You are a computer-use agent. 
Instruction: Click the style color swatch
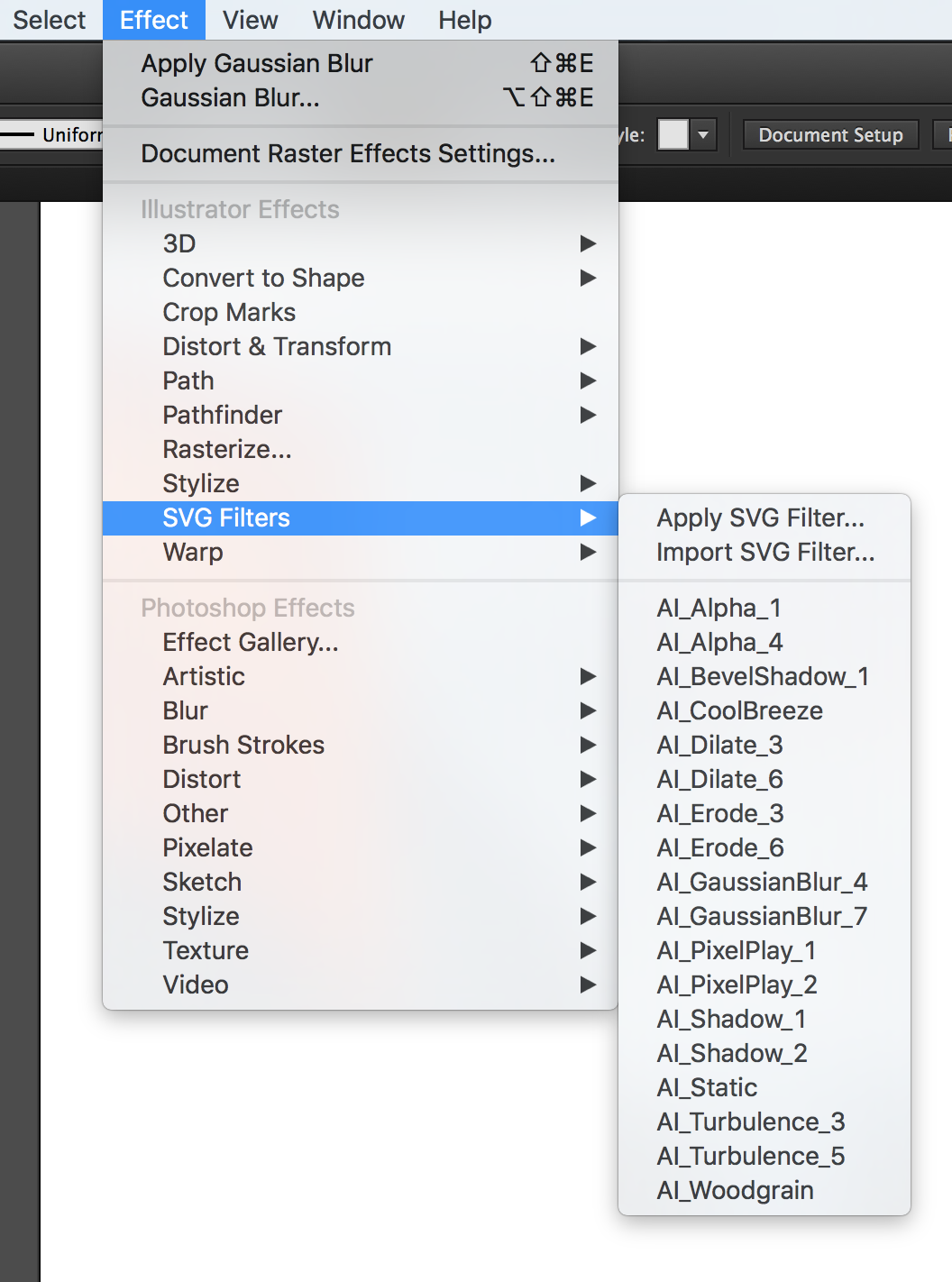[673, 135]
